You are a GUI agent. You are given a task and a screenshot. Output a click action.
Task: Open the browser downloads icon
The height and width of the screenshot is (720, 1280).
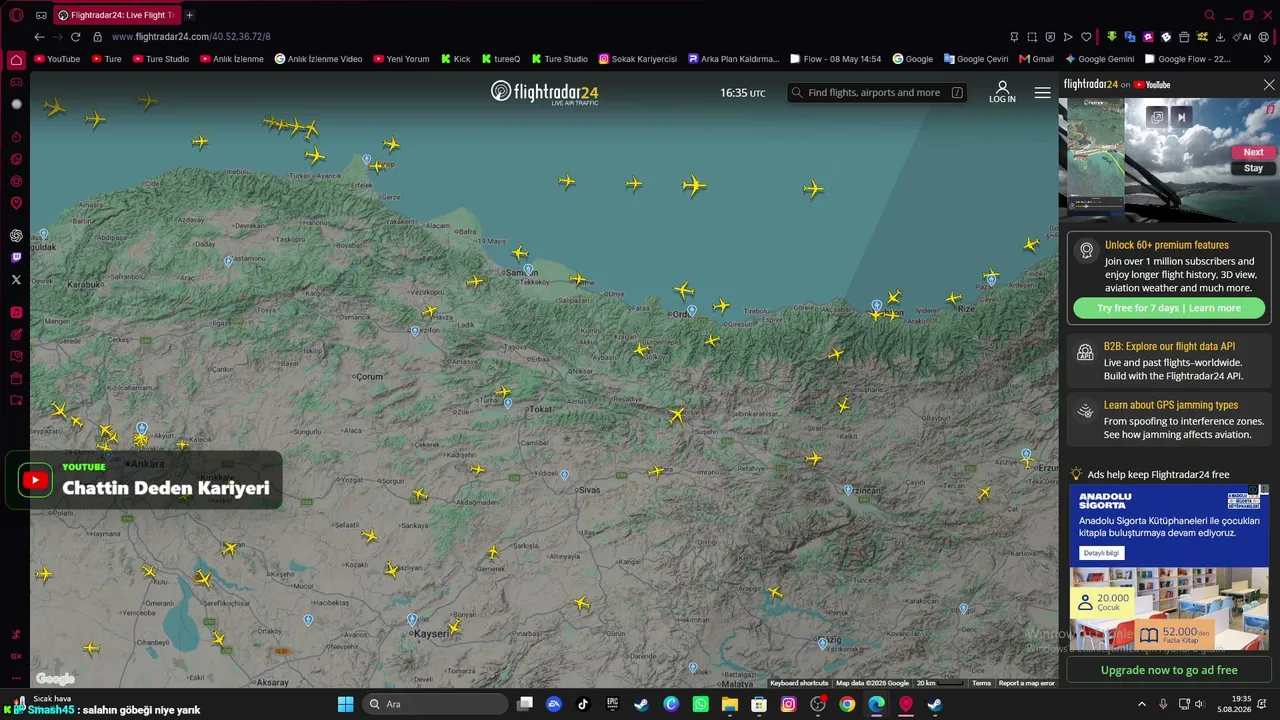click(1220, 37)
